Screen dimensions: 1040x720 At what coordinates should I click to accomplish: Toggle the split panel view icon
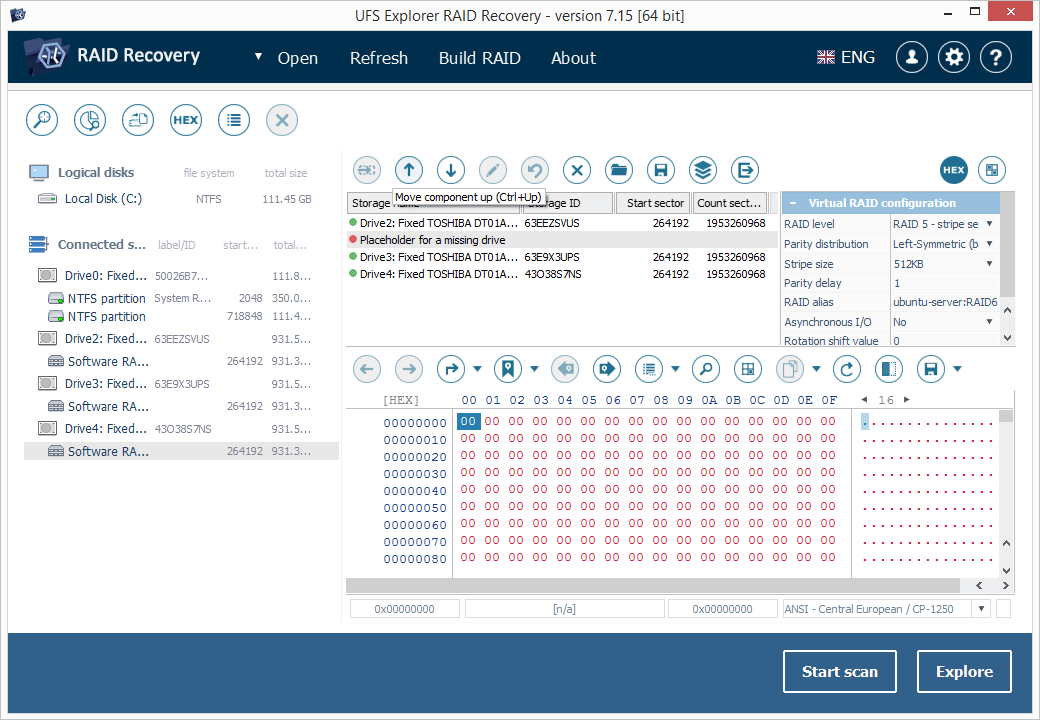[889, 369]
